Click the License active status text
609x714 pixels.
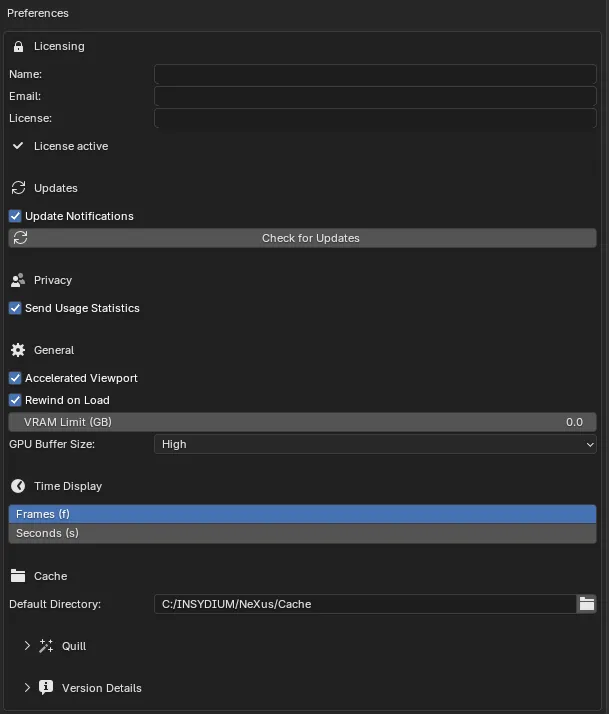[71, 146]
